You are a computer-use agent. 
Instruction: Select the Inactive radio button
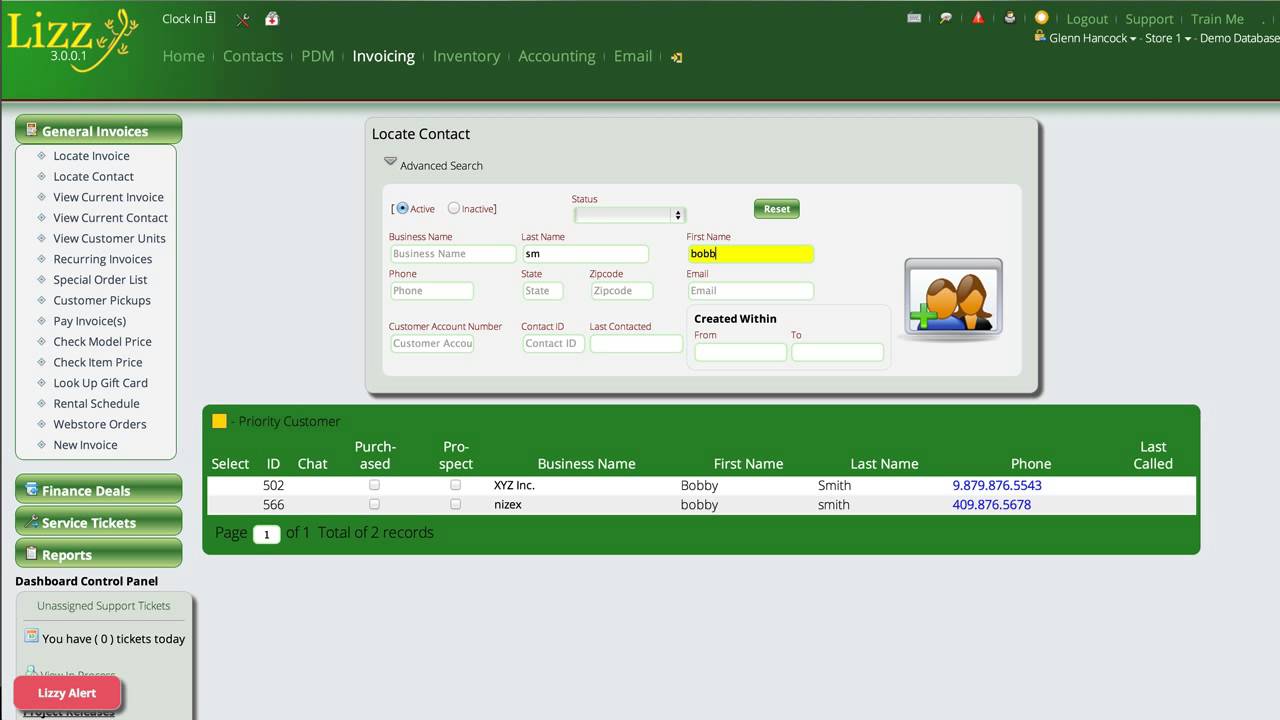point(453,208)
